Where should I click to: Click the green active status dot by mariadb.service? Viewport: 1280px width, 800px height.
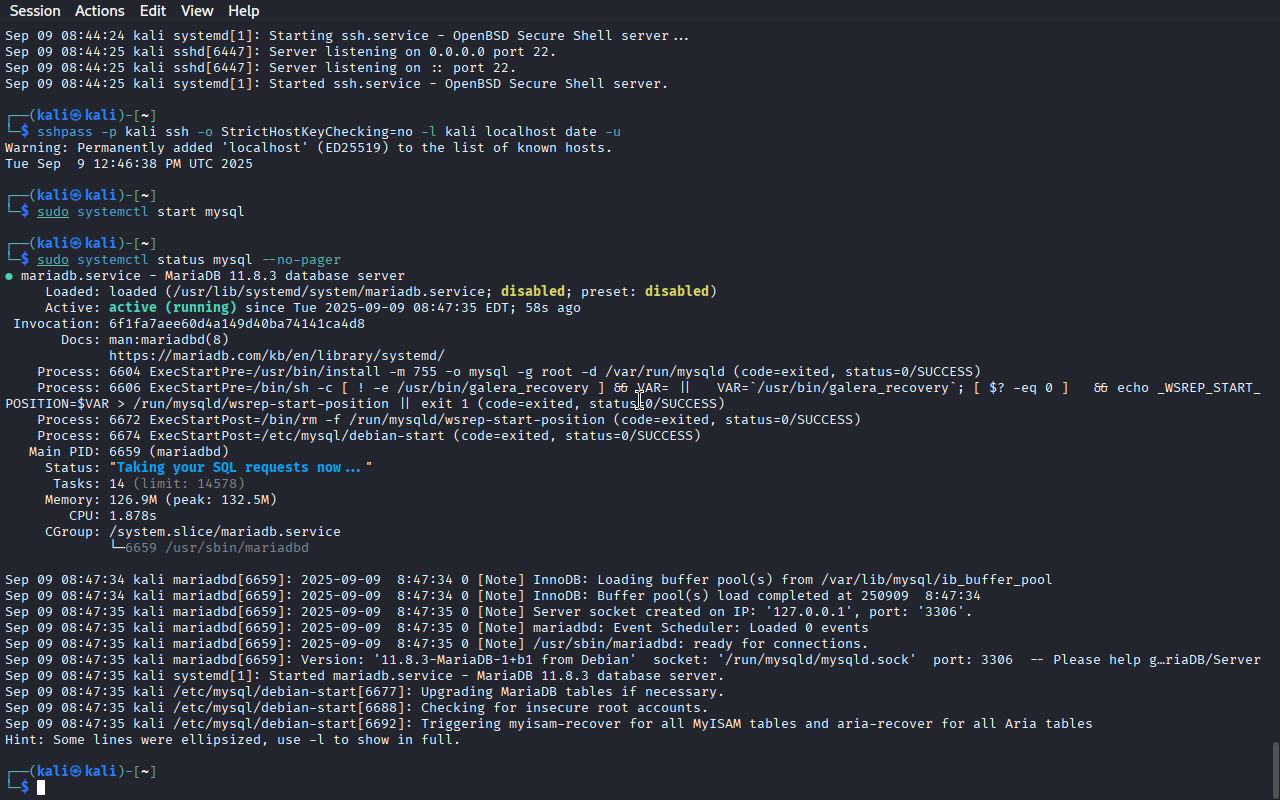[9, 276]
